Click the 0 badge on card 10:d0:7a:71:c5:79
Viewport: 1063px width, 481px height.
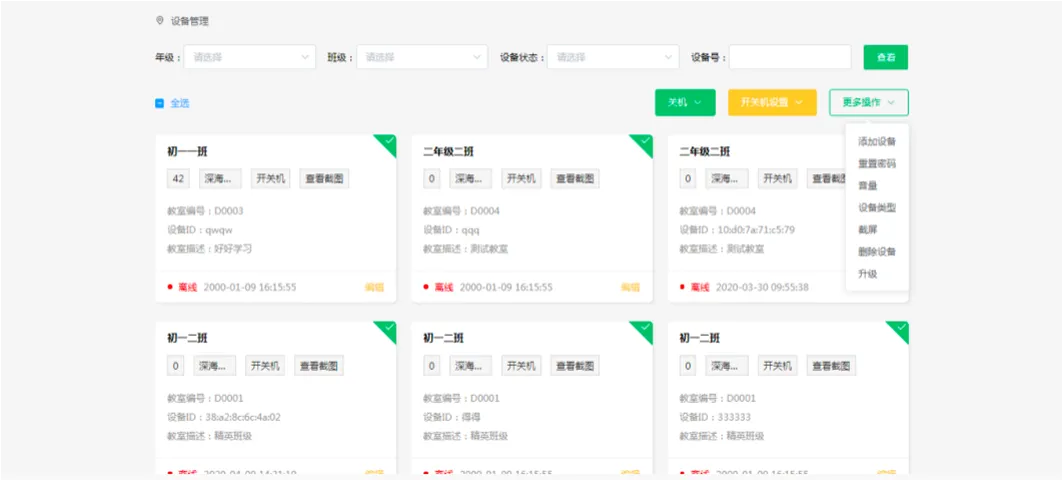pyautogui.click(x=687, y=179)
